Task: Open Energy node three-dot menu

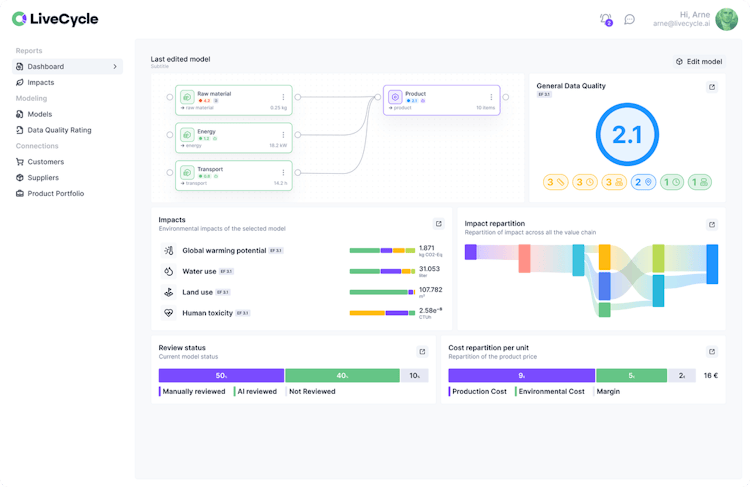Action: 283,135
